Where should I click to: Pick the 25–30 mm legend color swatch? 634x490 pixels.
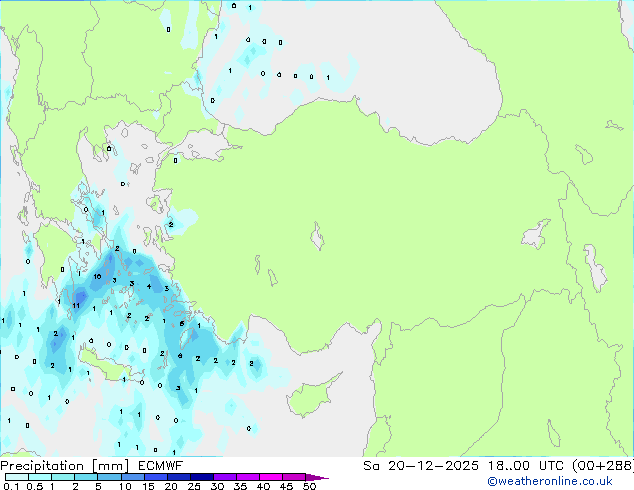click(x=202, y=477)
